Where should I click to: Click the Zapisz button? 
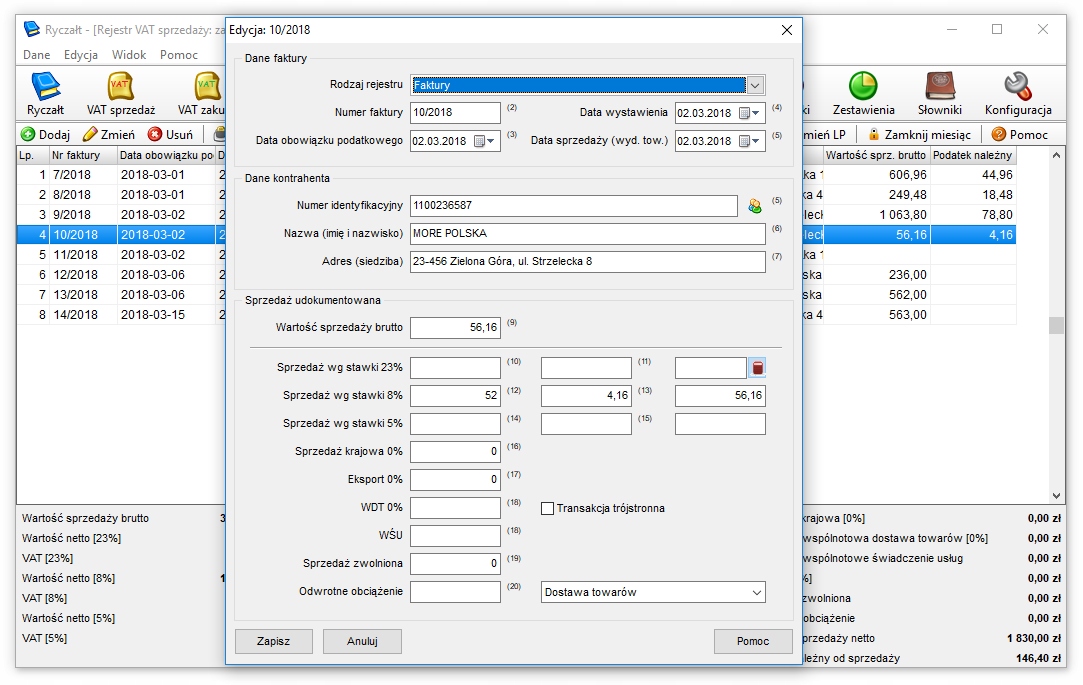point(273,641)
